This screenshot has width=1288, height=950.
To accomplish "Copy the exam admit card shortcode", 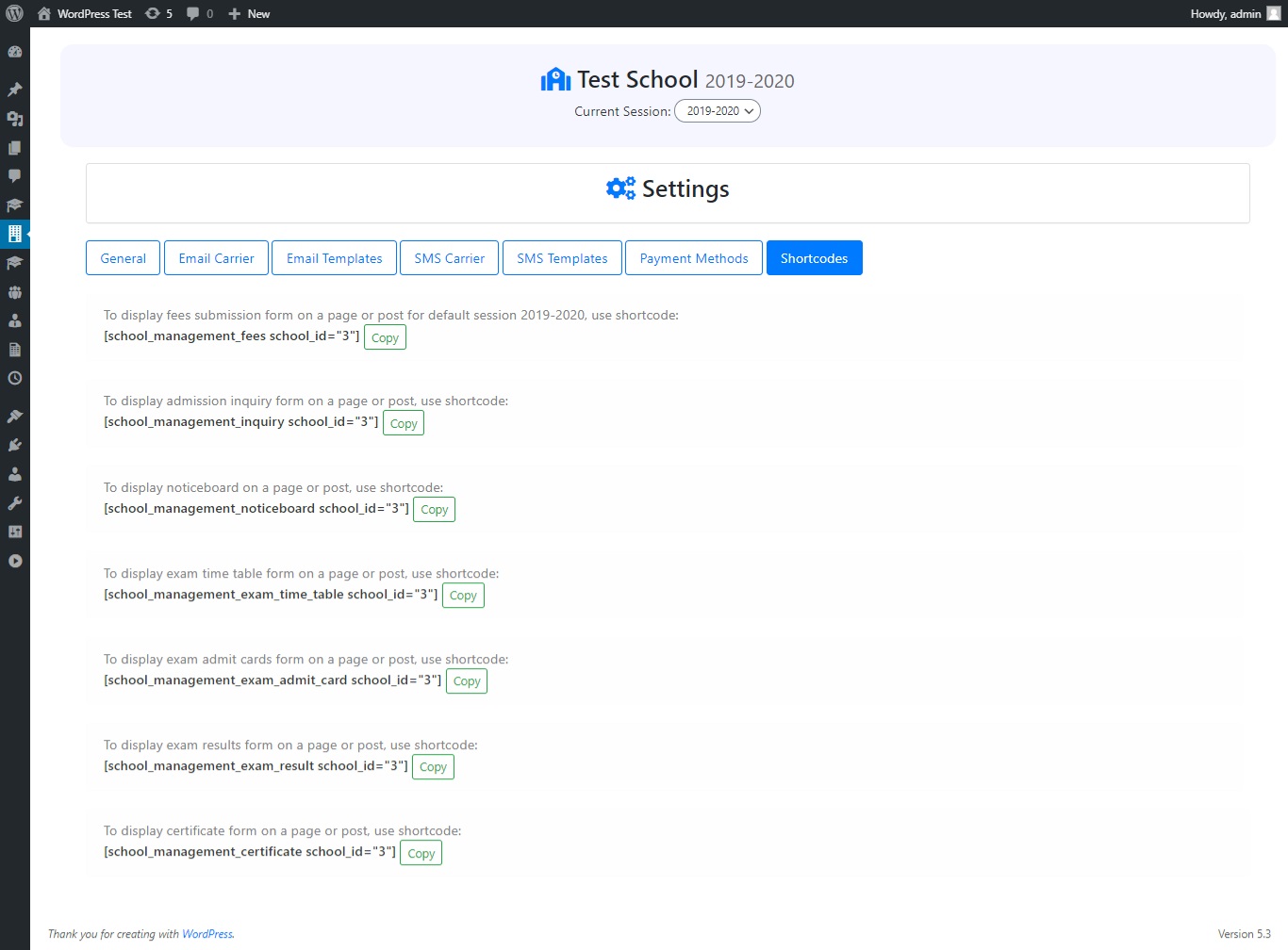I will click(466, 680).
